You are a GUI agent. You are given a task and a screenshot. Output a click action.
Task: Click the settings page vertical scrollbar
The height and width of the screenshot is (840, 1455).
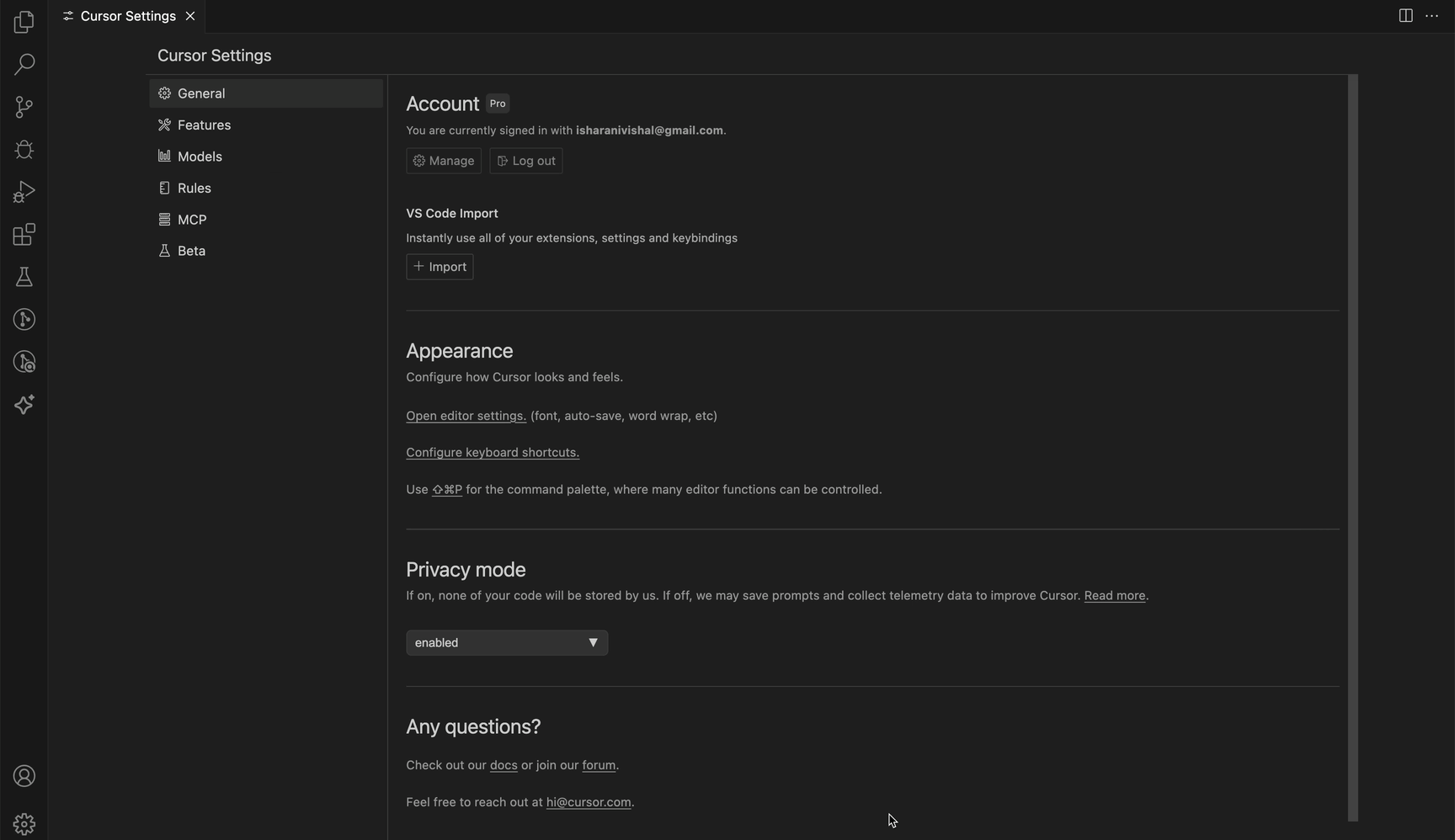[x=1353, y=448]
